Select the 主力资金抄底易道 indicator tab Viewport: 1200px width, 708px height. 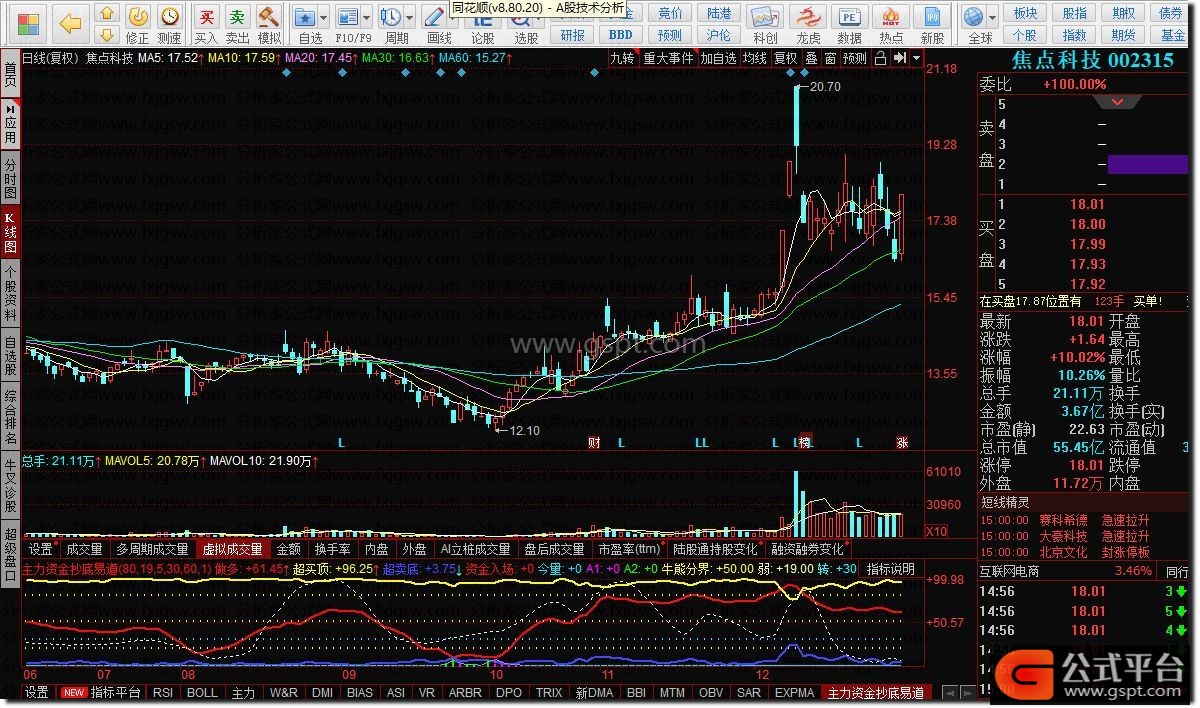point(875,692)
